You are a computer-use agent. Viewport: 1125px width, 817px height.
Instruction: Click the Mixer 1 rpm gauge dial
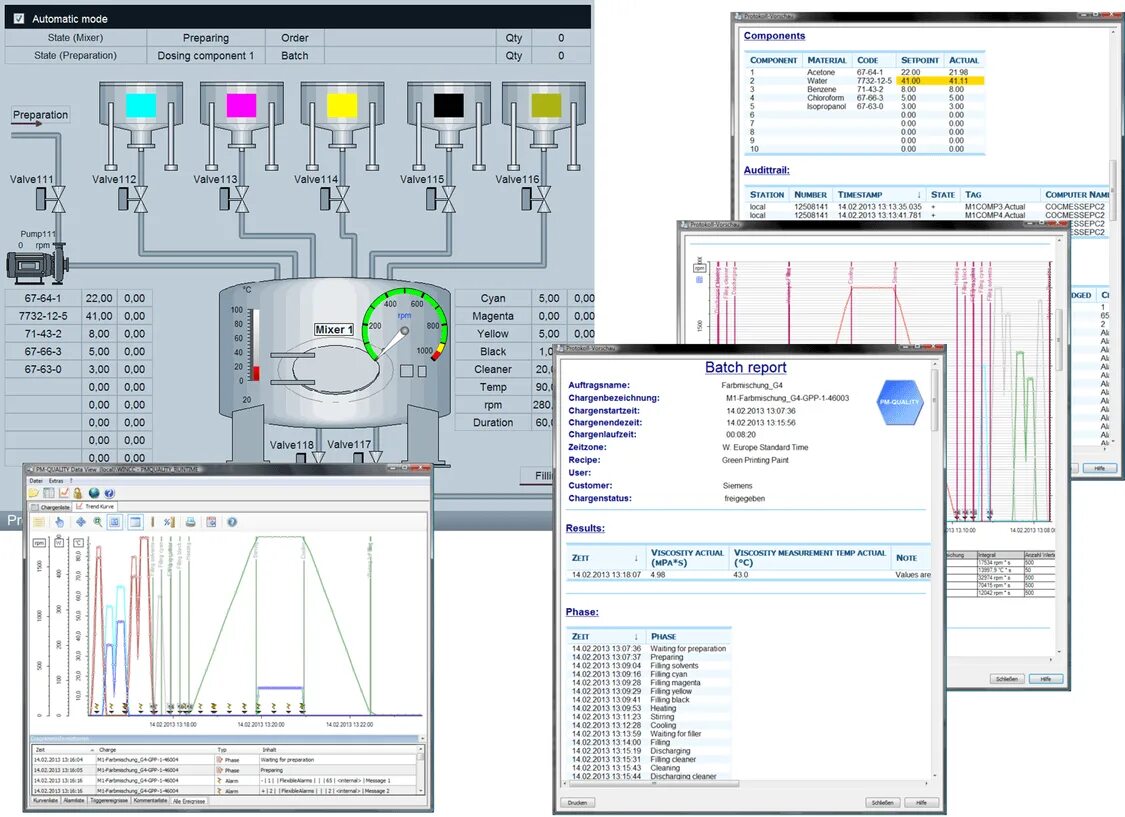(x=405, y=326)
